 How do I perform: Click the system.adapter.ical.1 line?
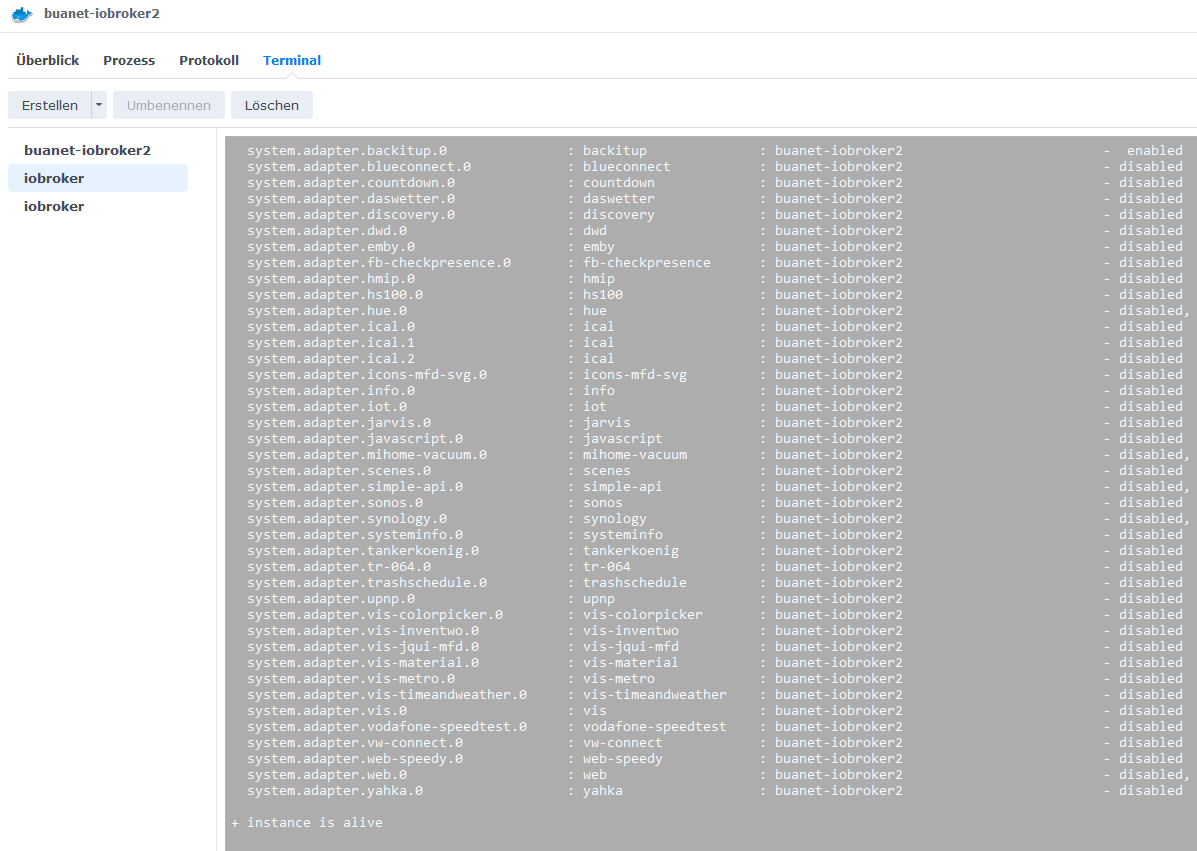tap(331, 343)
